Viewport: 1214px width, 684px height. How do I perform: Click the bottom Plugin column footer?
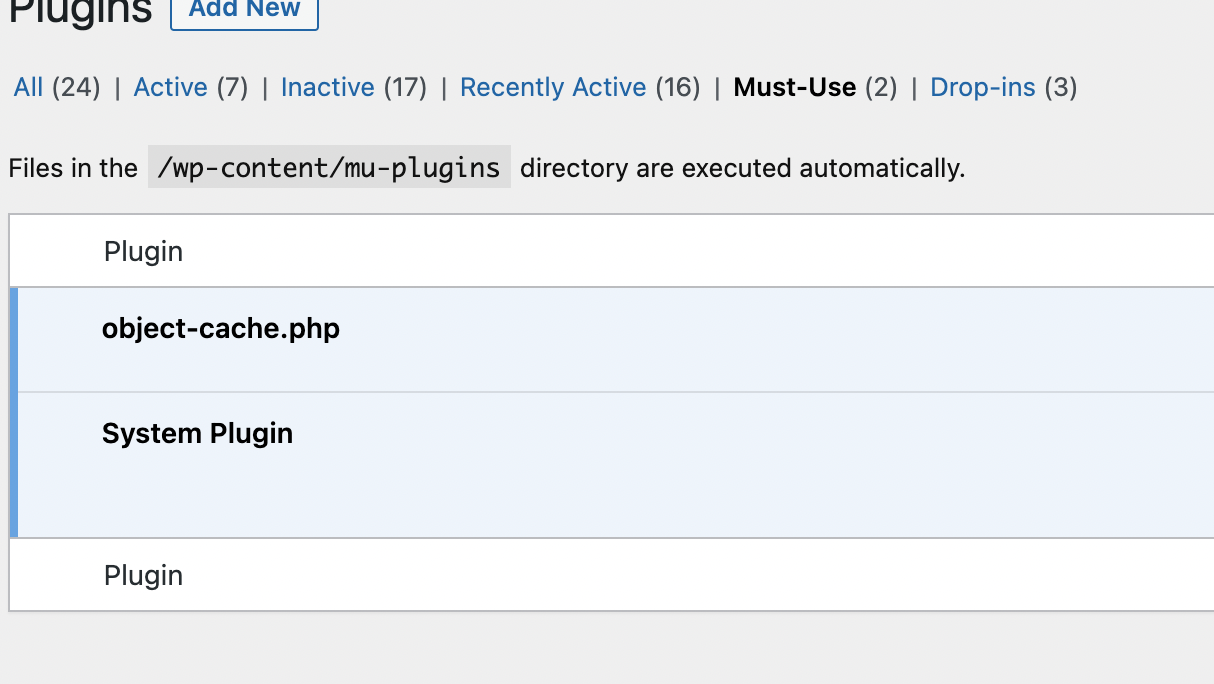[143, 576]
